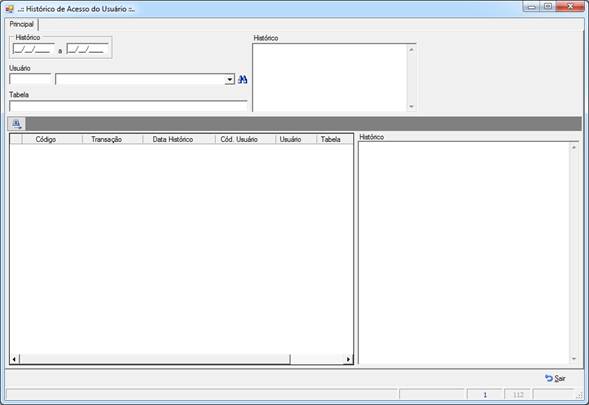
Task: Click the binoculars search icon beside Usuário
Action: 243,79
